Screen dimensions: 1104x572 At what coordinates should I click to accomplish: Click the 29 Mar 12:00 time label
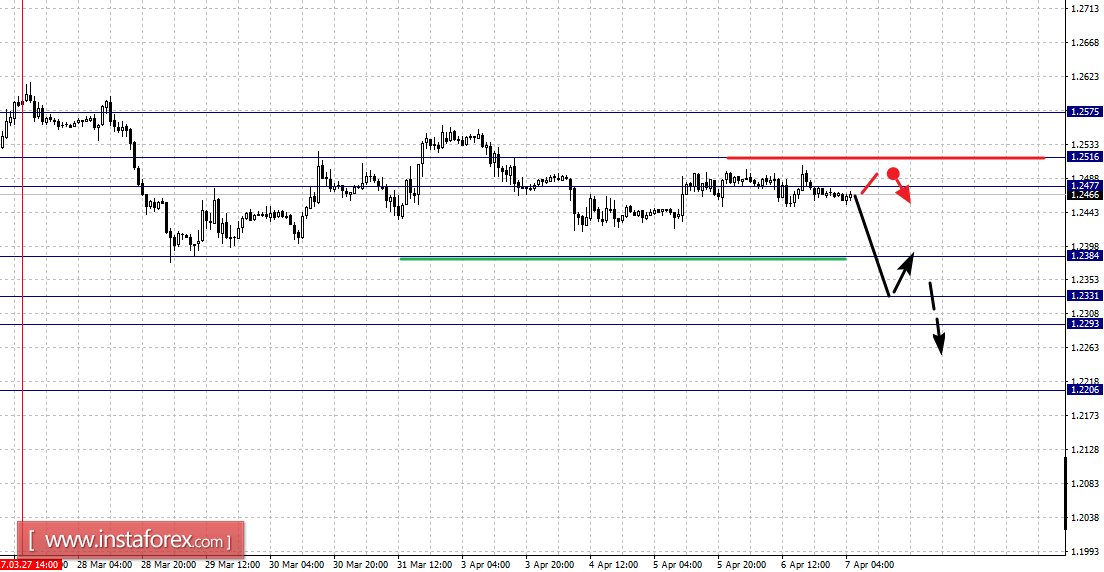point(234,565)
